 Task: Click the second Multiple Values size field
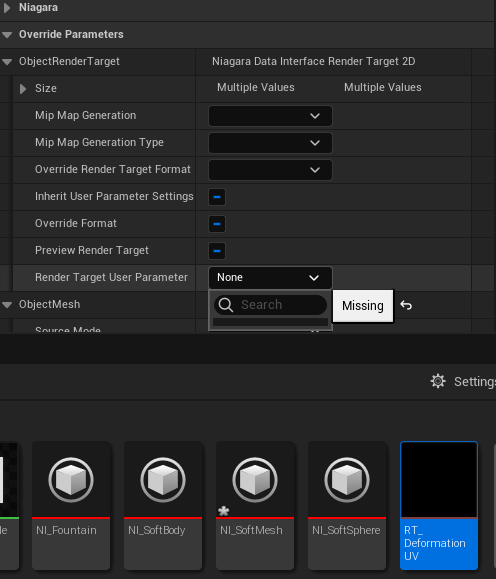[383, 88]
